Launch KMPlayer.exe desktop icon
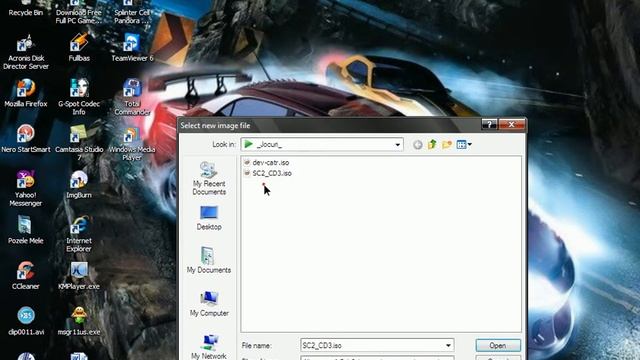This screenshot has height=360, width=640. (79, 276)
